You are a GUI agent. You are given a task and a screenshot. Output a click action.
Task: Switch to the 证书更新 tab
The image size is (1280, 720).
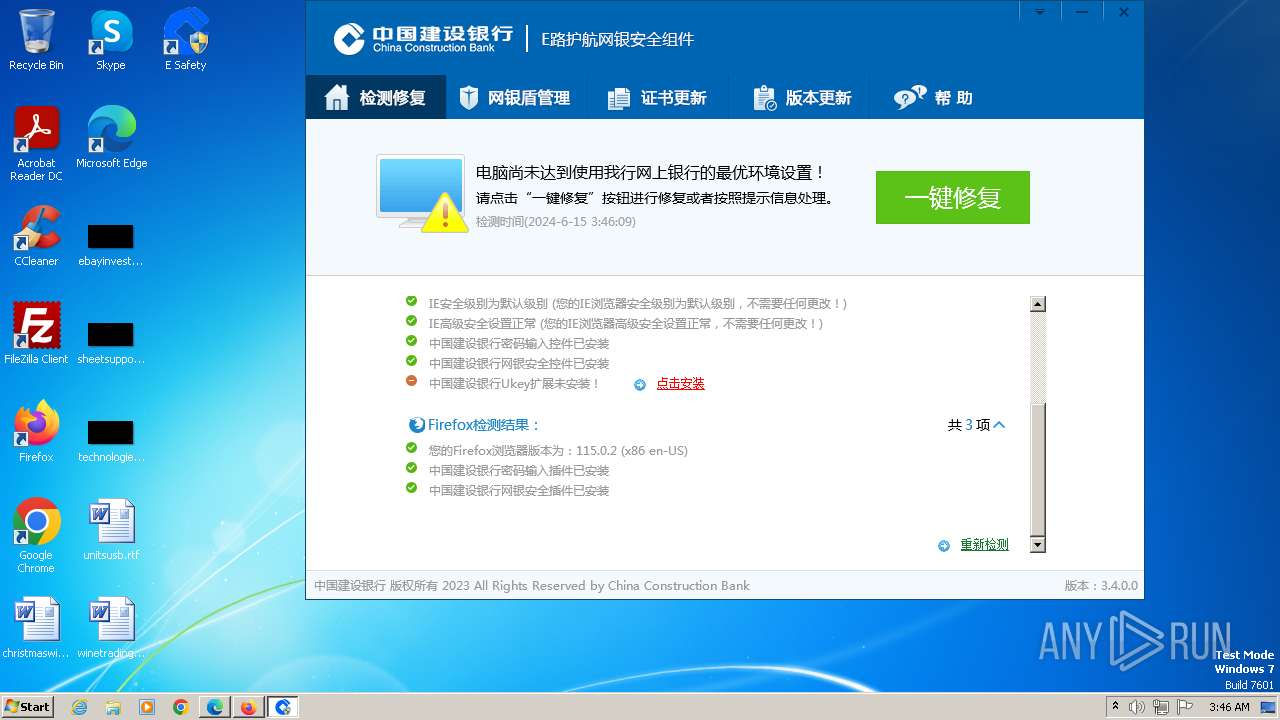(x=657, y=98)
